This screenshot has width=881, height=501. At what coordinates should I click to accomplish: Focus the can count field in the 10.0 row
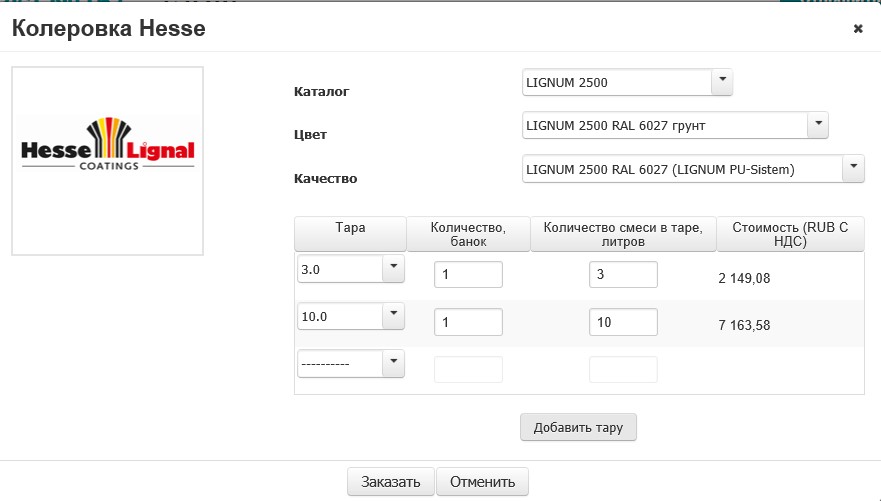click(468, 322)
